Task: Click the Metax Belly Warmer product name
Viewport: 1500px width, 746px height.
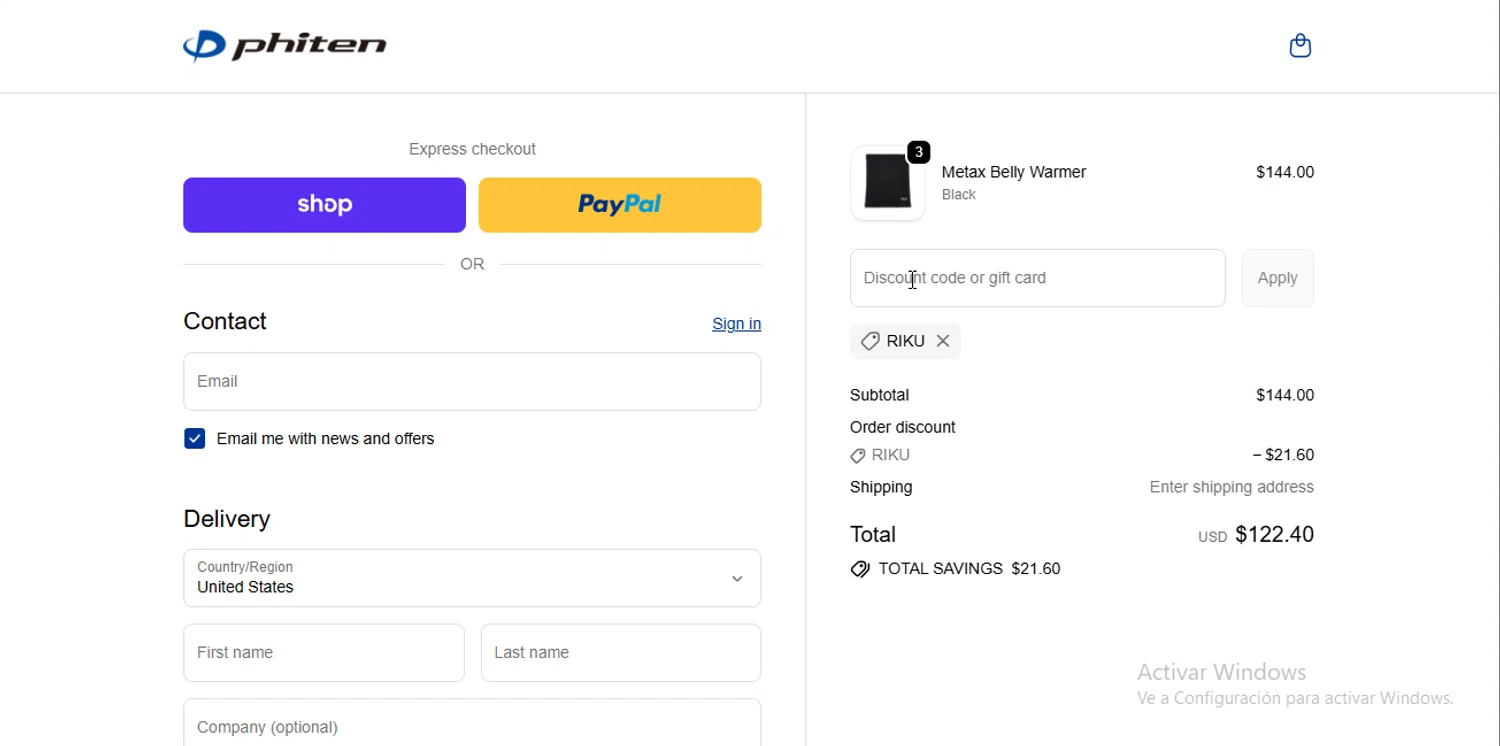Action: [x=1014, y=172]
